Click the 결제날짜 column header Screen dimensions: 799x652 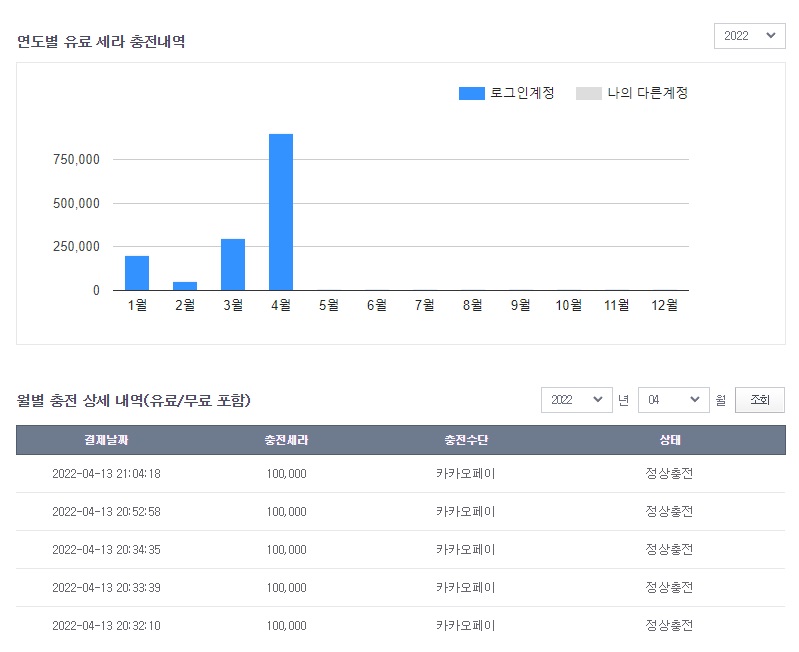(x=106, y=440)
